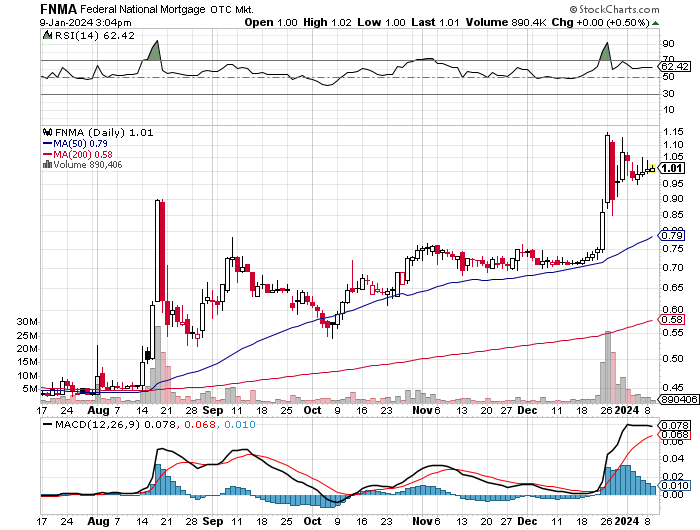Screen dimensions: 700x530
Task: Click the yellow-highlighted latest candlestick
Action: (x=653, y=168)
